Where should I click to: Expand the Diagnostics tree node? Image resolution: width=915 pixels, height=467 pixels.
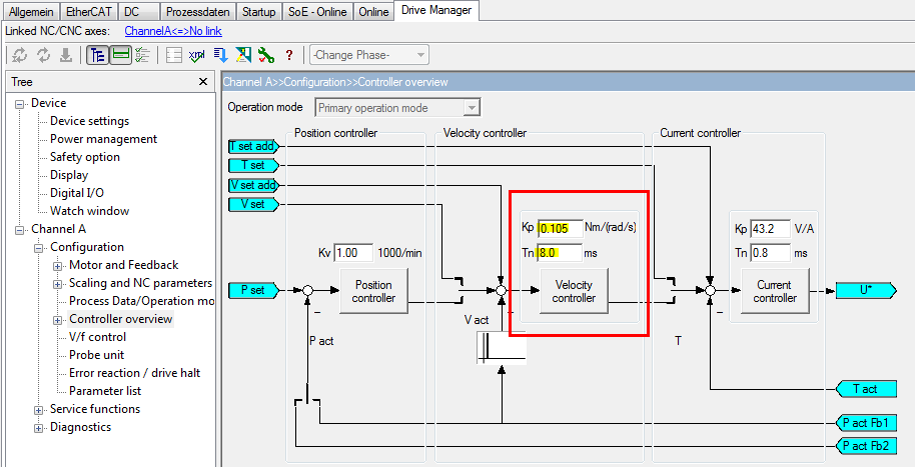39,428
